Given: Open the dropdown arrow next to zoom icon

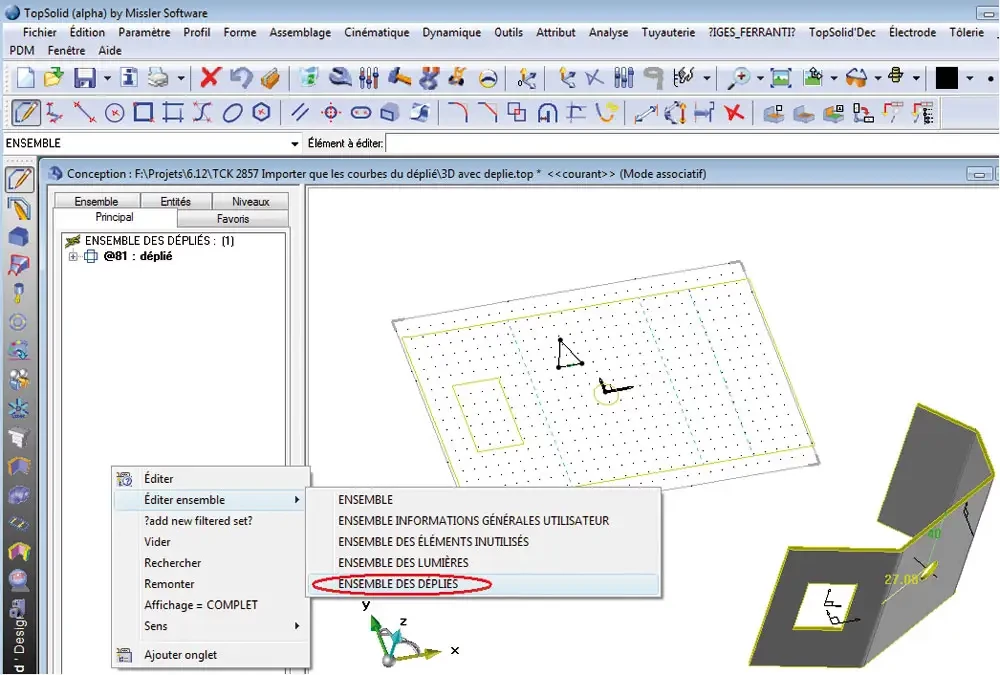Looking at the screenshot, I should [760, 78].
